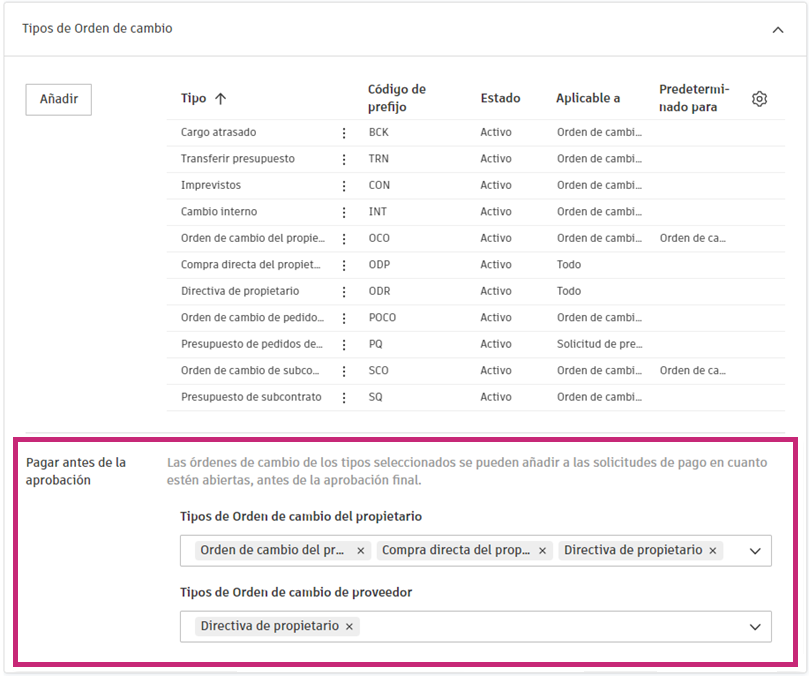Open the row actions menu for Directiva de propietario
The height and width of the screenshot is (676, 809).
coord(345,291)
